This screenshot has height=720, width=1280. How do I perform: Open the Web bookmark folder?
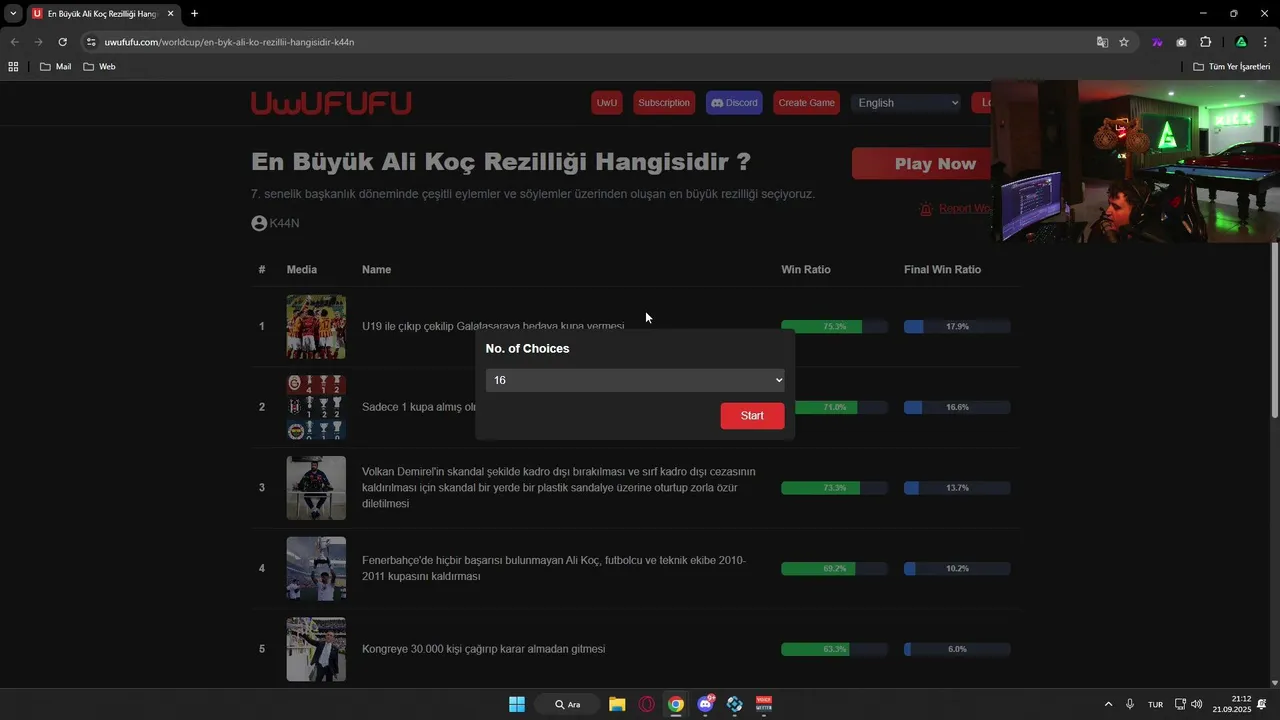[x=99, y=67]
